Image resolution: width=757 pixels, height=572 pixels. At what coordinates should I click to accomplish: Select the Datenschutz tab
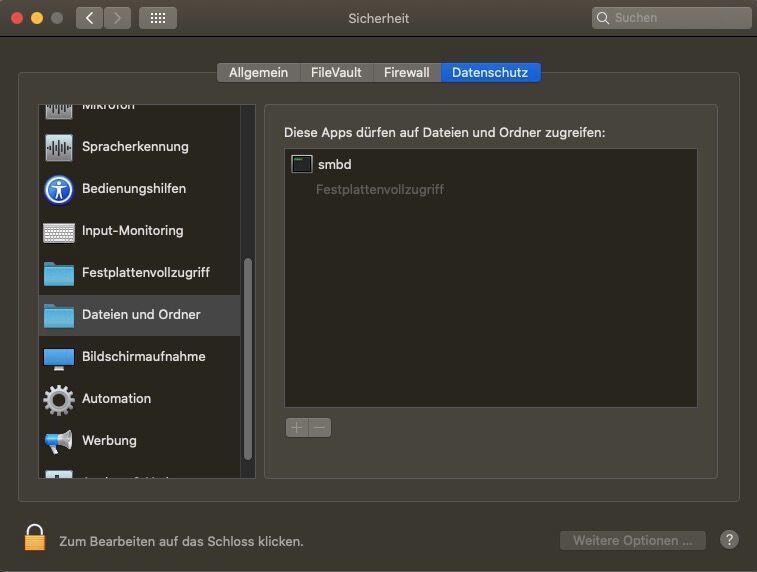tap(491, 72)
